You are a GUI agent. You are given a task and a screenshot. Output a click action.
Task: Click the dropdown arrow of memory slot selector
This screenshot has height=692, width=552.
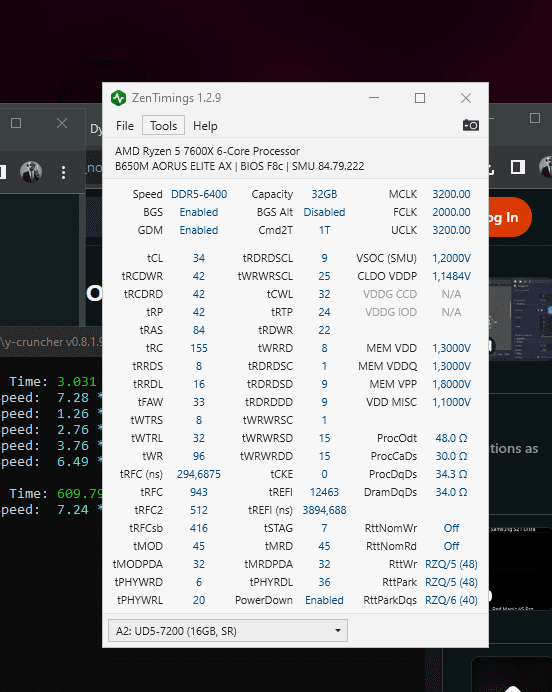pyautogui.click(x=338, y=631)
